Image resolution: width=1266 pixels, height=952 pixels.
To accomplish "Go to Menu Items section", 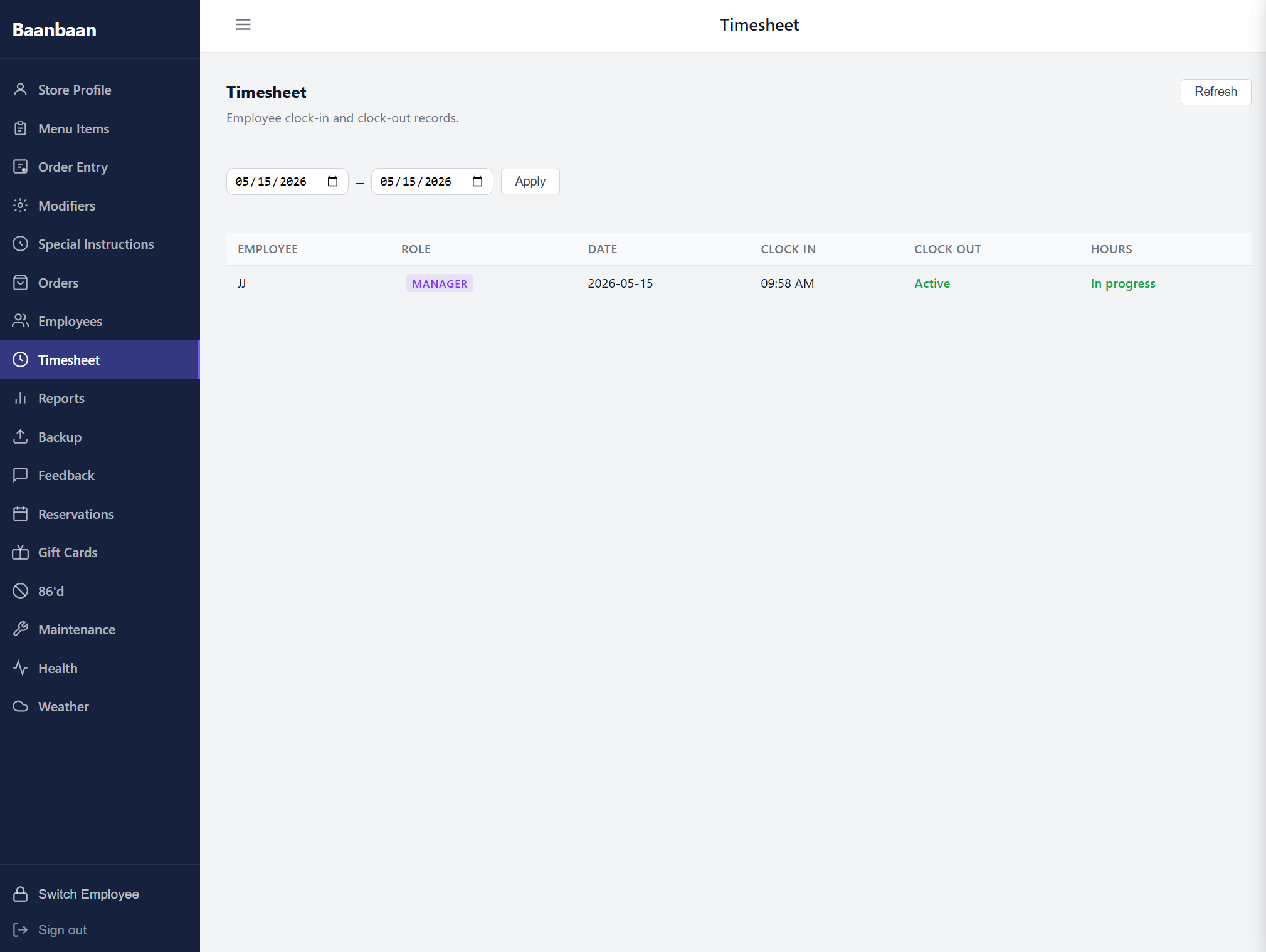I will [100, 128].
